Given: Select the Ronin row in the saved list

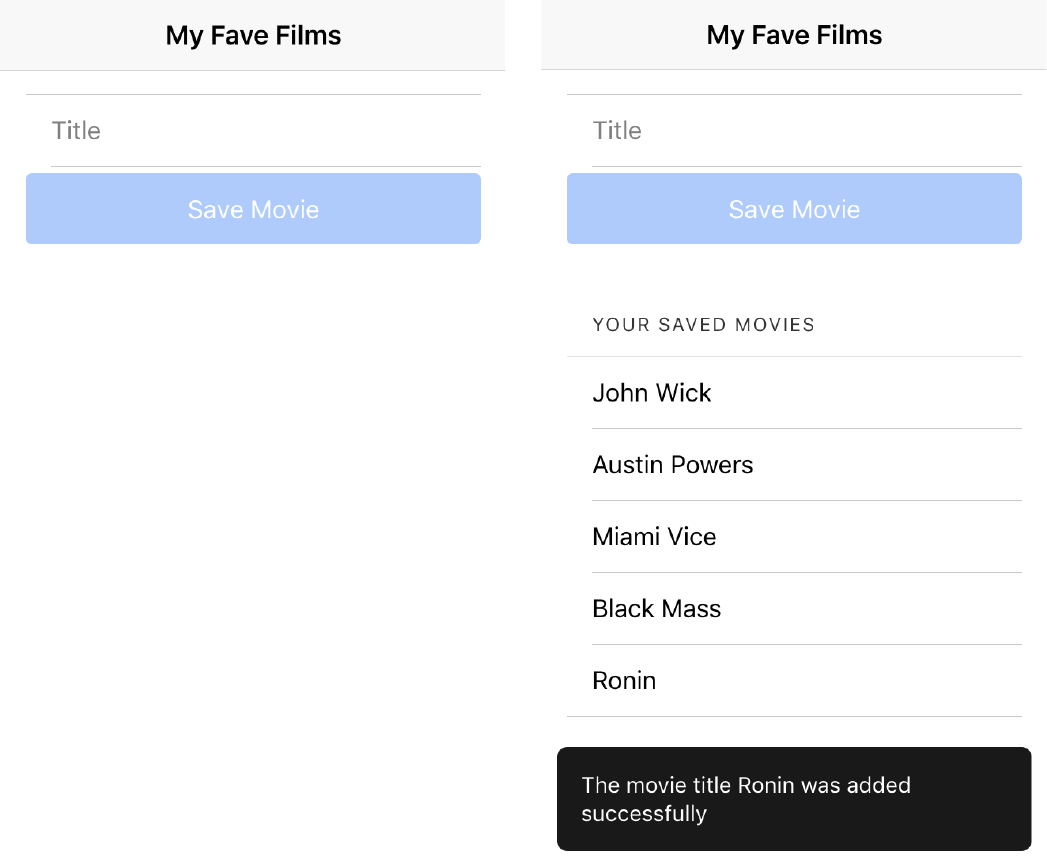Looking at the screenshot, I should pos(794,681).
